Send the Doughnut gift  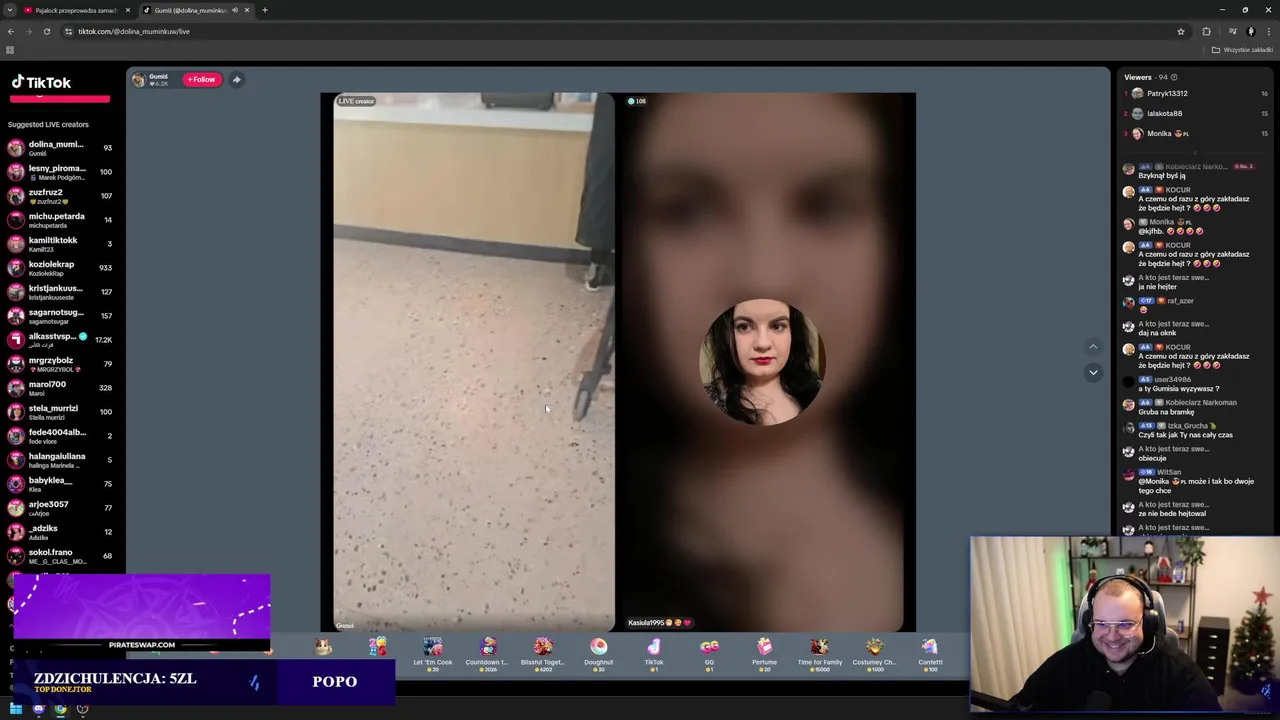[x=598, y=653]
